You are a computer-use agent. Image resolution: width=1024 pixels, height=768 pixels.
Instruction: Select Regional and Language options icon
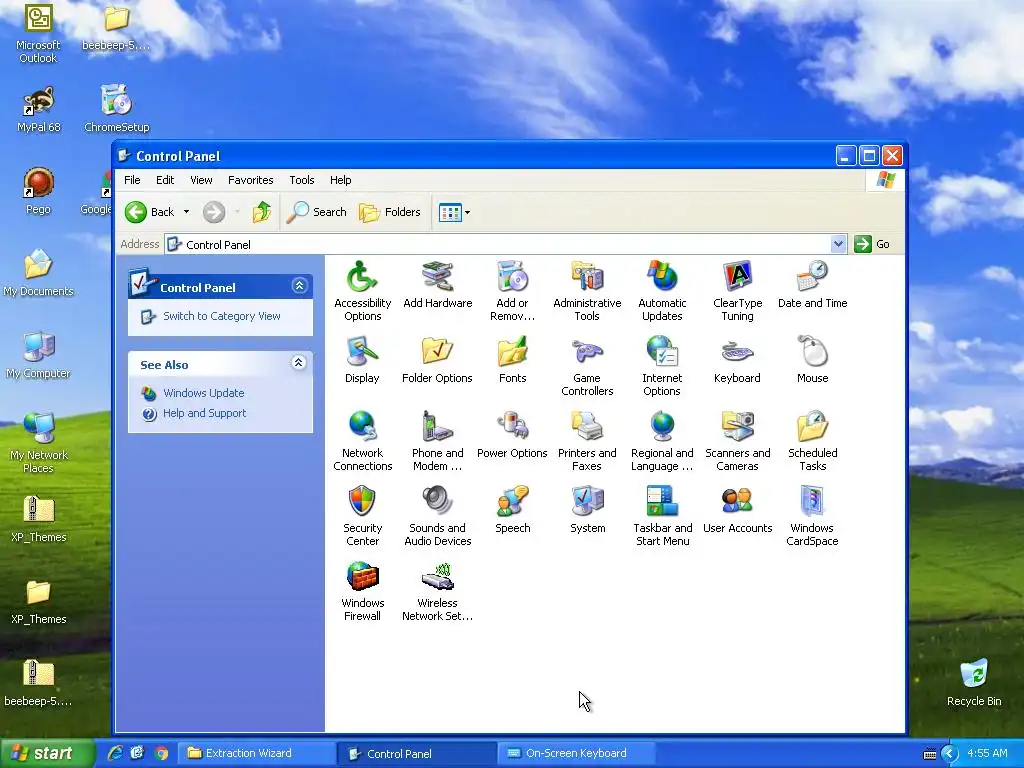tap(662, 440)
